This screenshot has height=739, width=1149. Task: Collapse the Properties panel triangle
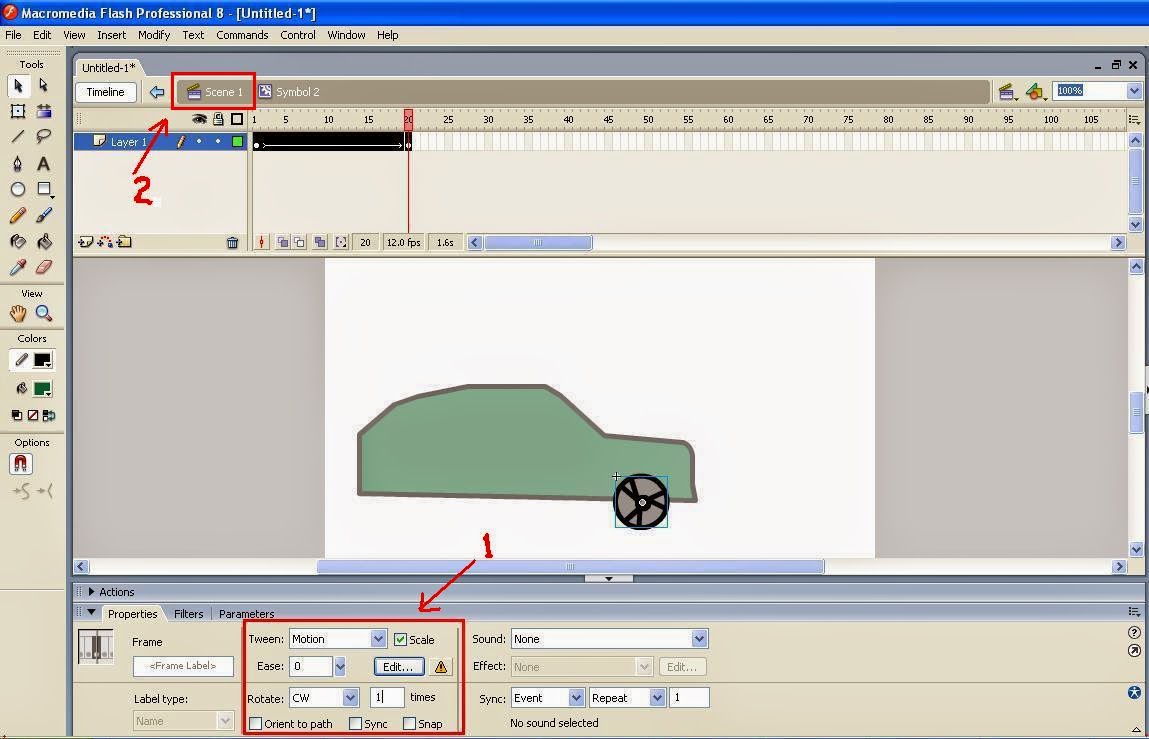[x=92, y=612]
